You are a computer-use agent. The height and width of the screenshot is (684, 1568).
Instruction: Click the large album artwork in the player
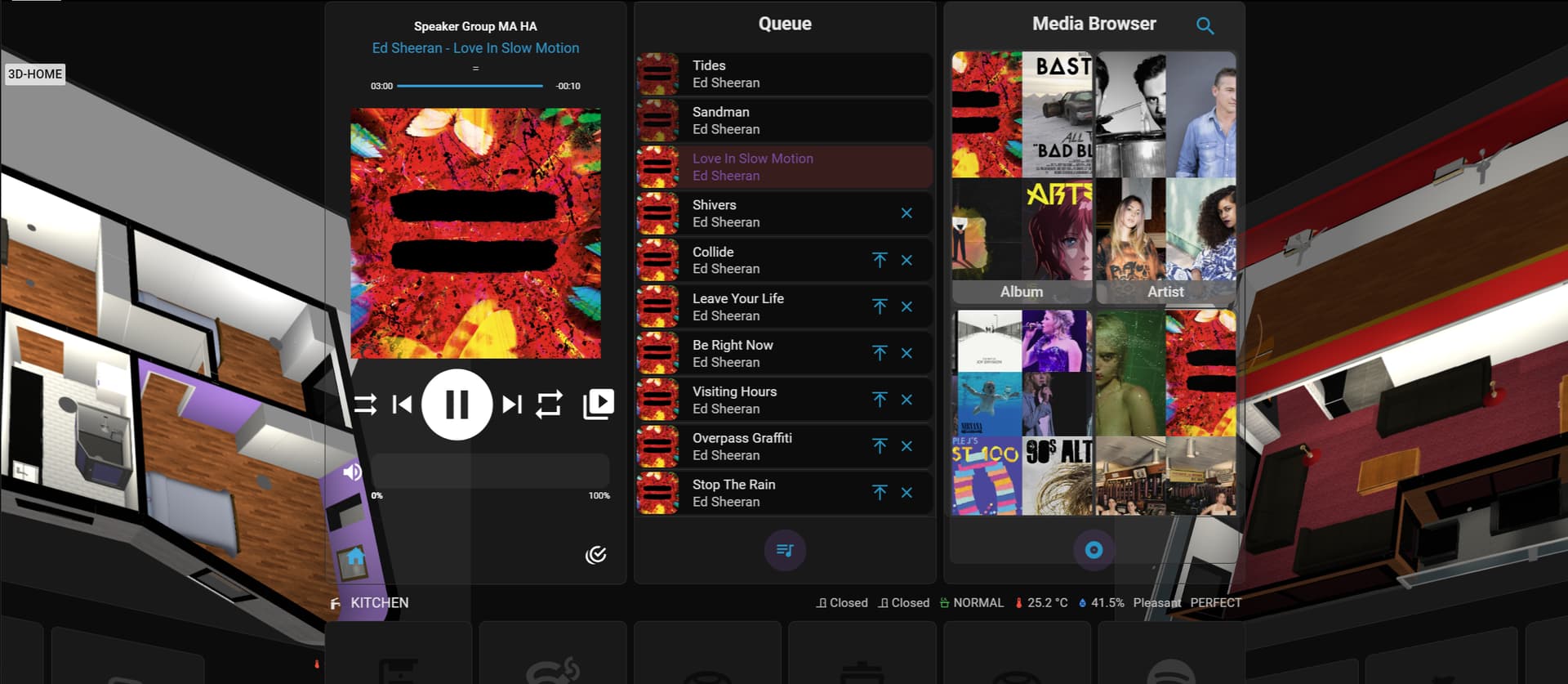tap(475, 234)
